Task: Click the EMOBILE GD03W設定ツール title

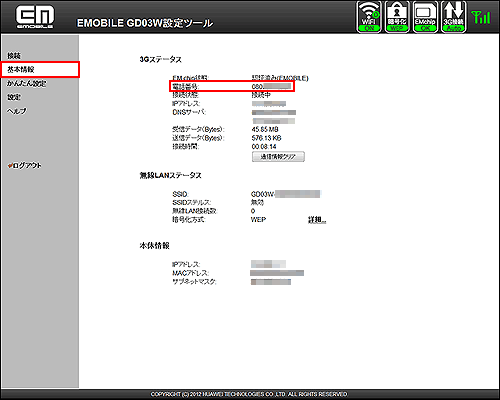Action: pyautogui.click(x=145, y=23)
